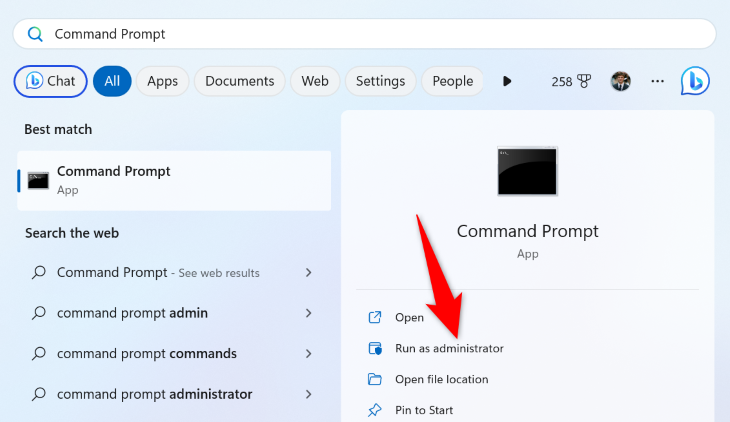Click the pin icon for Pin to Start
The height and width of the screenshot is (422, 730).
pos(375,410)
